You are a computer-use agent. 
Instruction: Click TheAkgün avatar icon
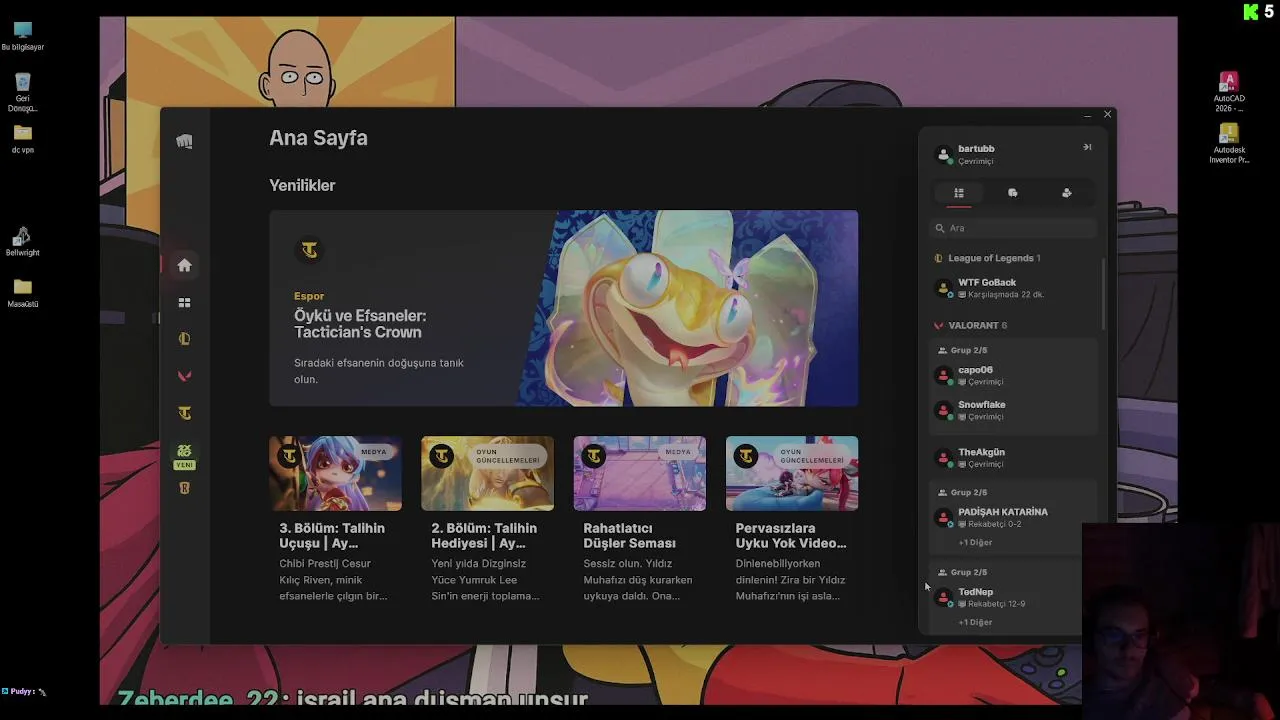pos(943,458)
